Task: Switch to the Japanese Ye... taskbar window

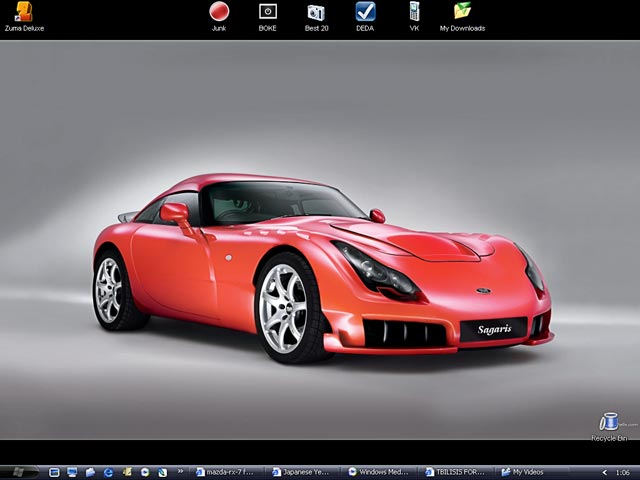Action: 303,472
